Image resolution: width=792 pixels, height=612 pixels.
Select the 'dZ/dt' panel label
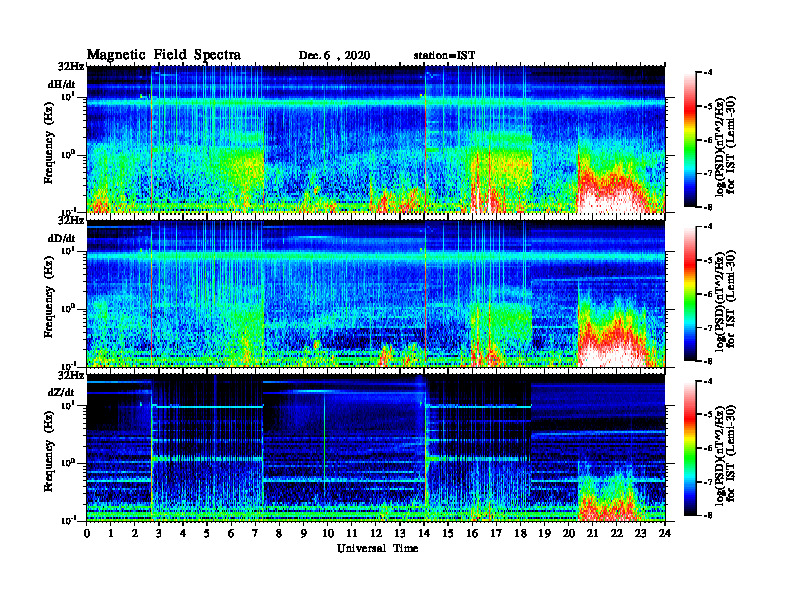click(62, 392)
